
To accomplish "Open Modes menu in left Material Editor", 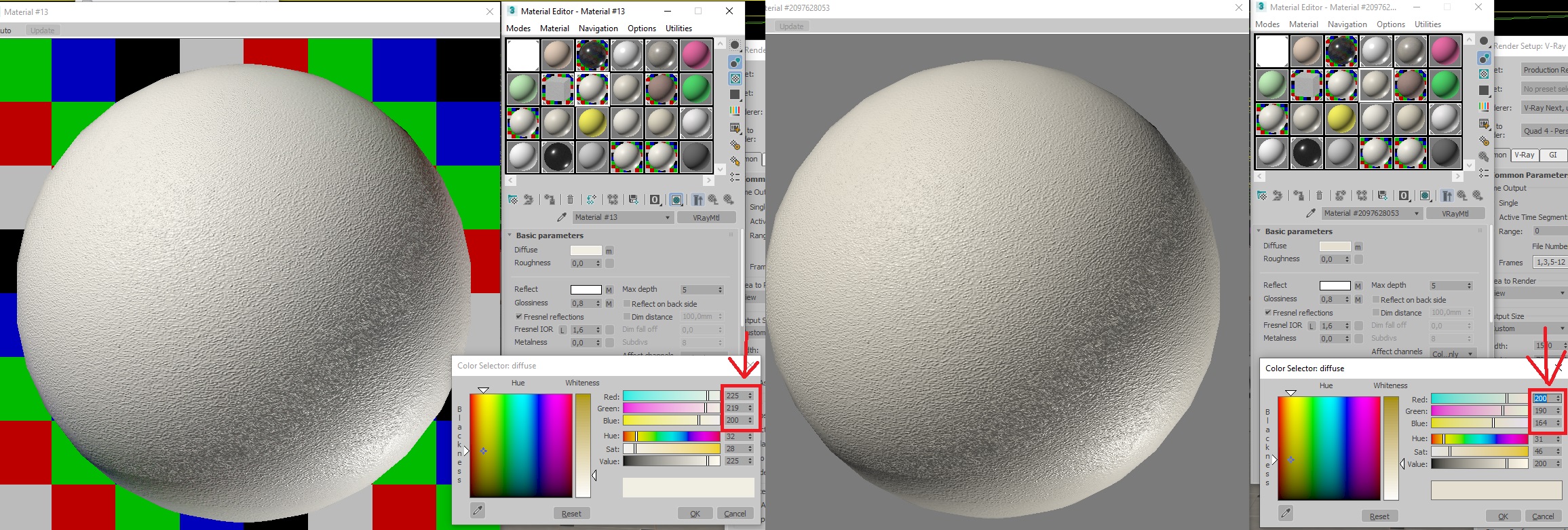I will click(x=518, y=29).
